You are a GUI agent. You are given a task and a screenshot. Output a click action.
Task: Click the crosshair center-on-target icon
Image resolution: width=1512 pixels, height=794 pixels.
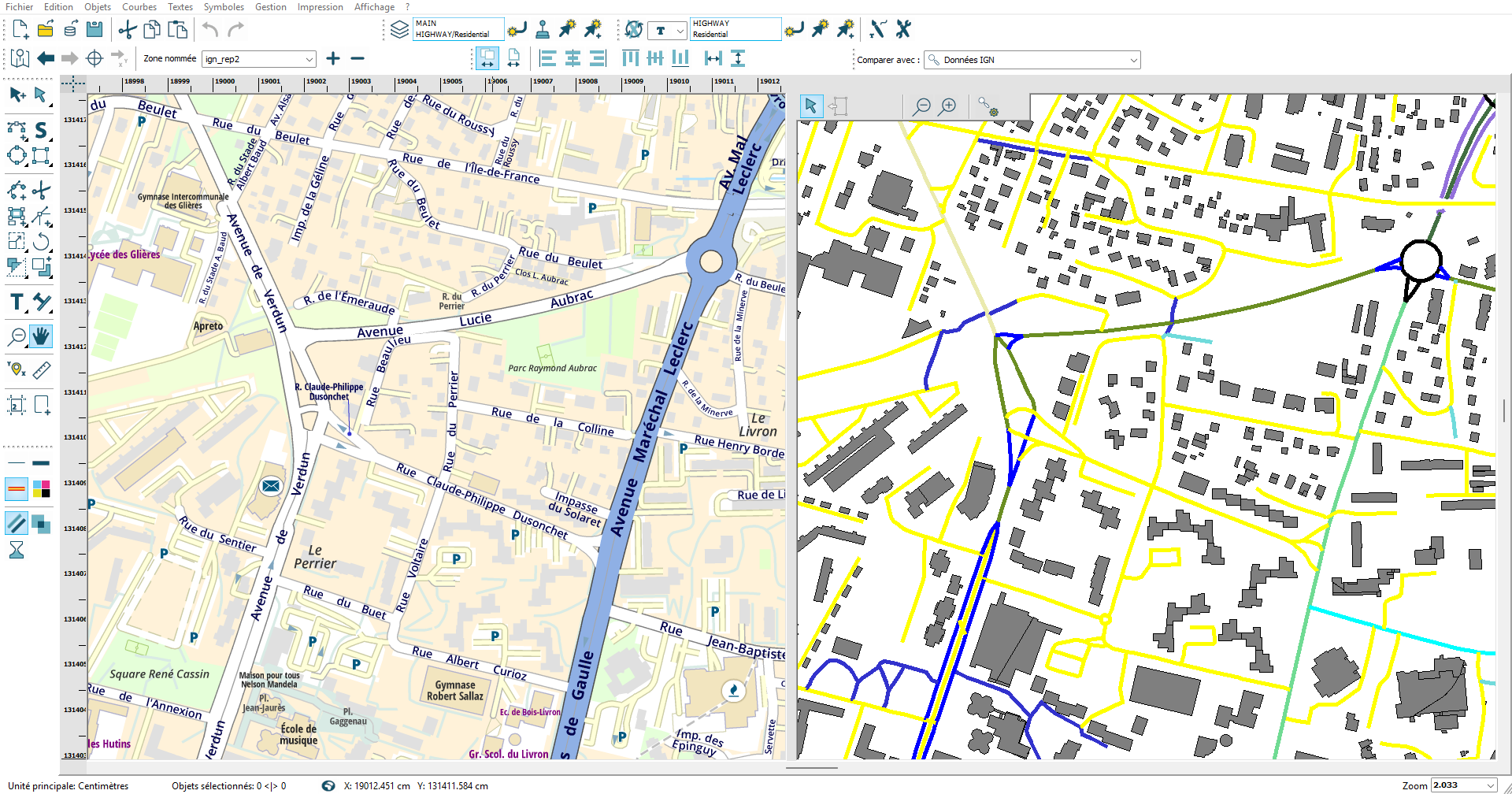(x=94, y=59)
